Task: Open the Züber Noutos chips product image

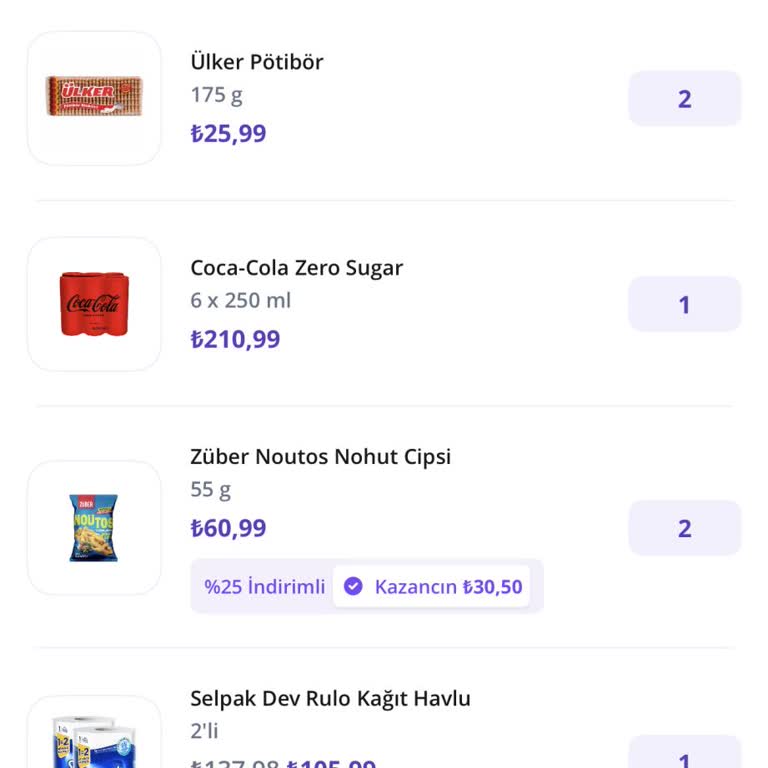Action: (x=94, y=528)
